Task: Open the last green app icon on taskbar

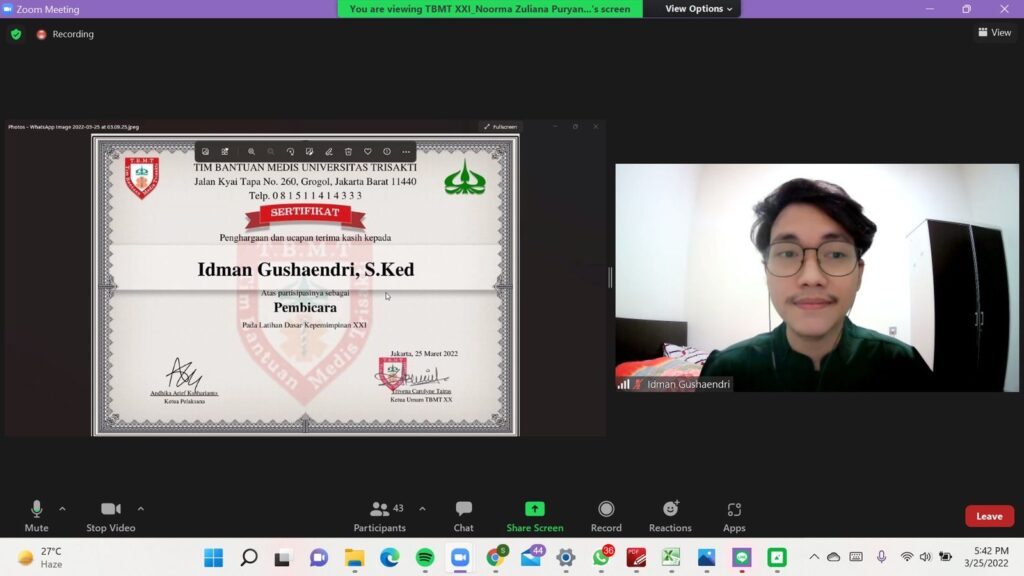Action: 777,558
